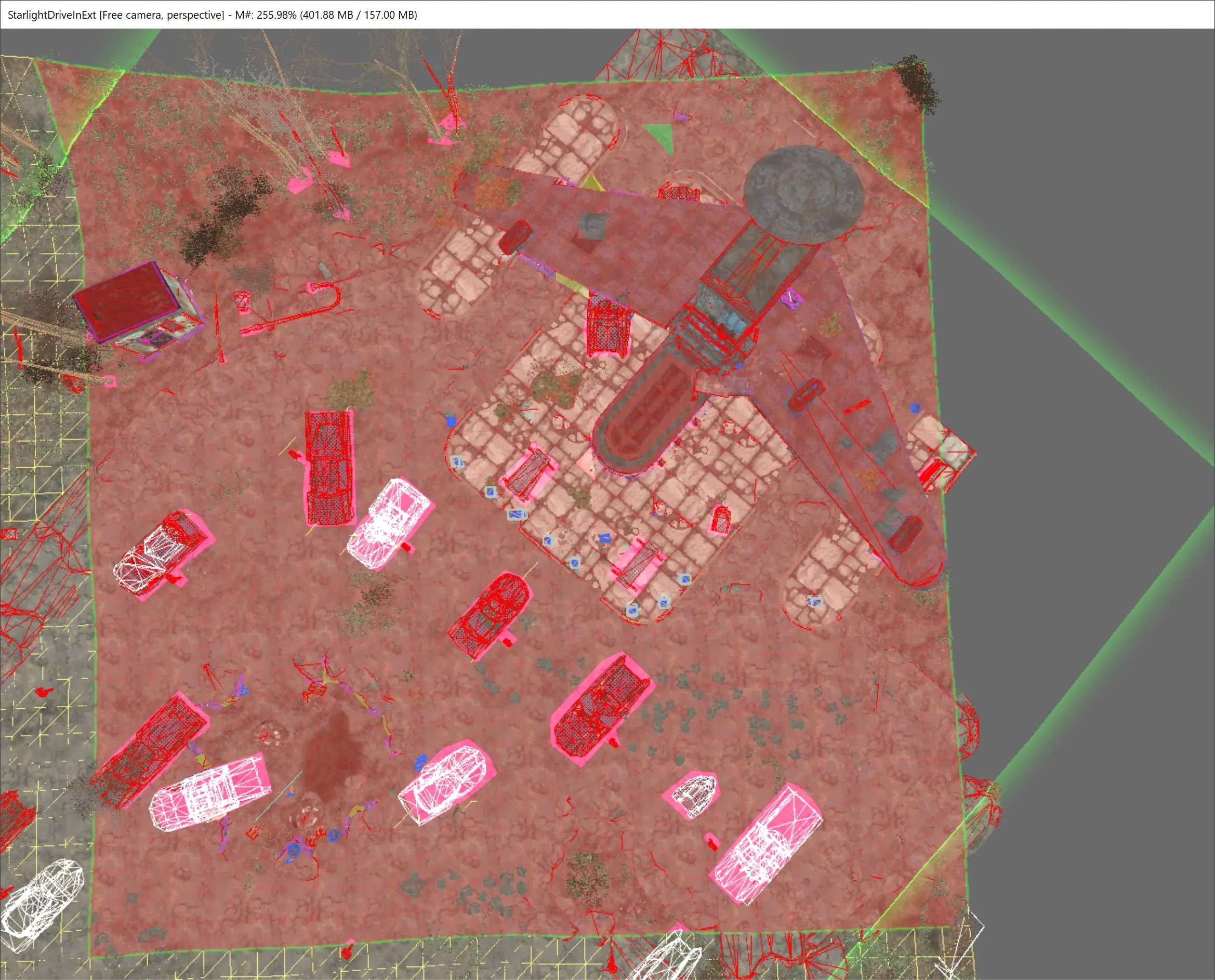Select the large white wireframe truck on pink base

tap(766, 844)
